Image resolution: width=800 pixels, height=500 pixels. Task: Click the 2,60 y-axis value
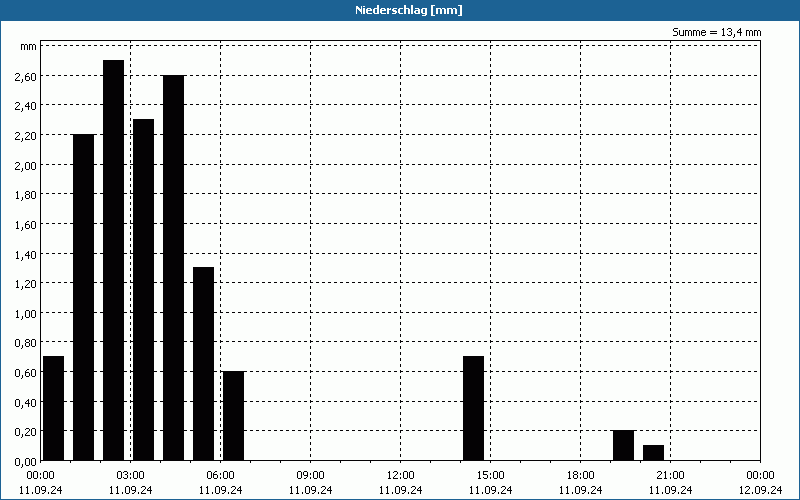[x=26, y=76]
